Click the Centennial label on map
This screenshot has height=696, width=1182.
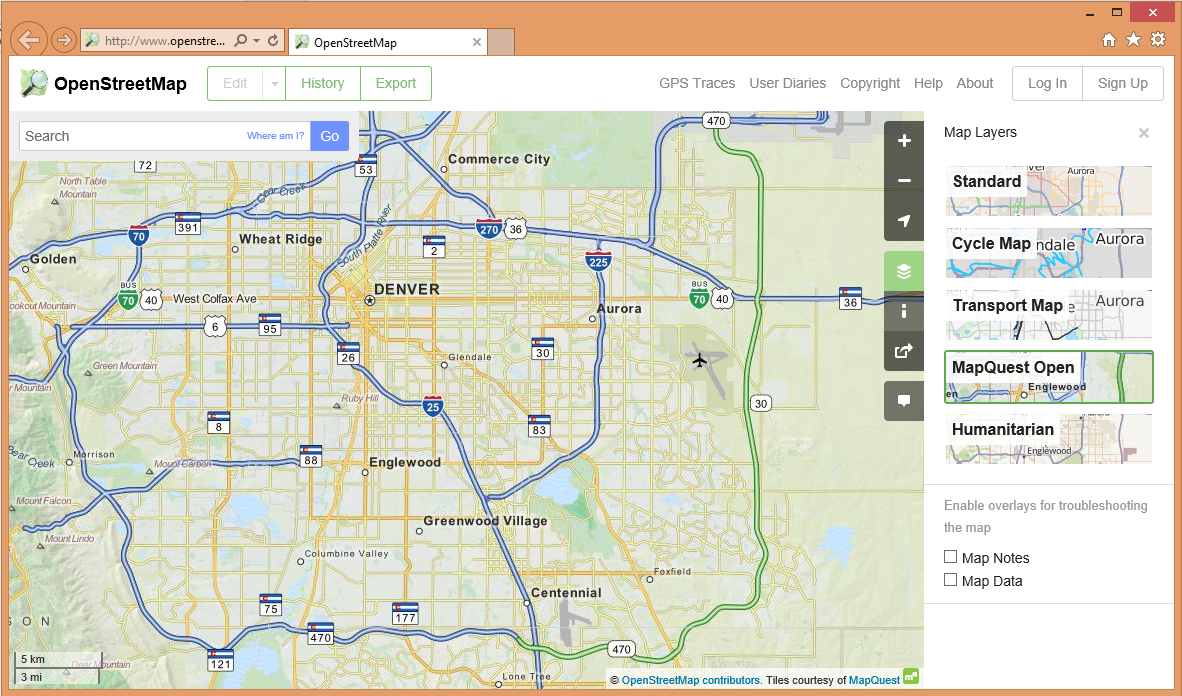point(566,593)
